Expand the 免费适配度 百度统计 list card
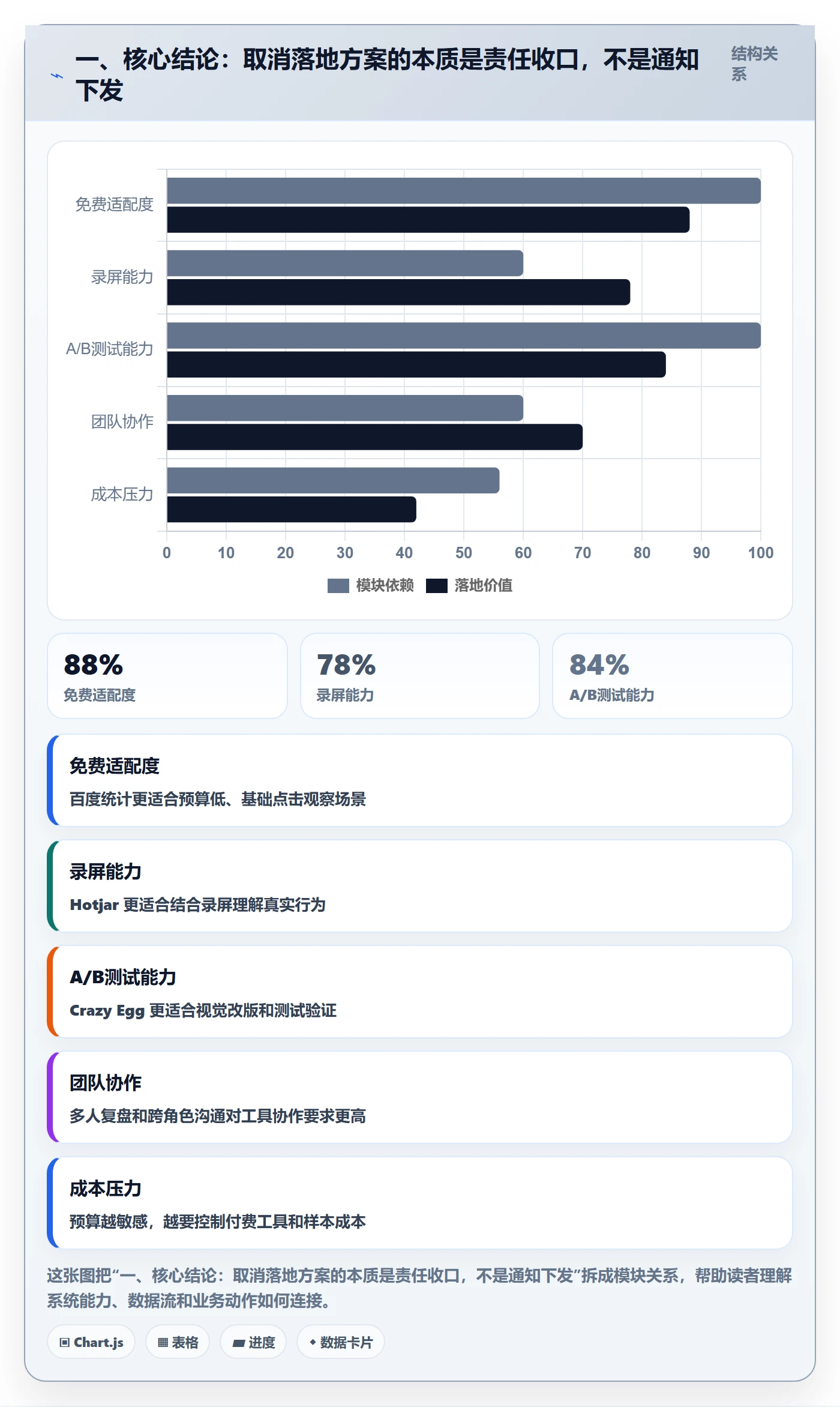The image size is (840, 1407). (x=420, y=780)
